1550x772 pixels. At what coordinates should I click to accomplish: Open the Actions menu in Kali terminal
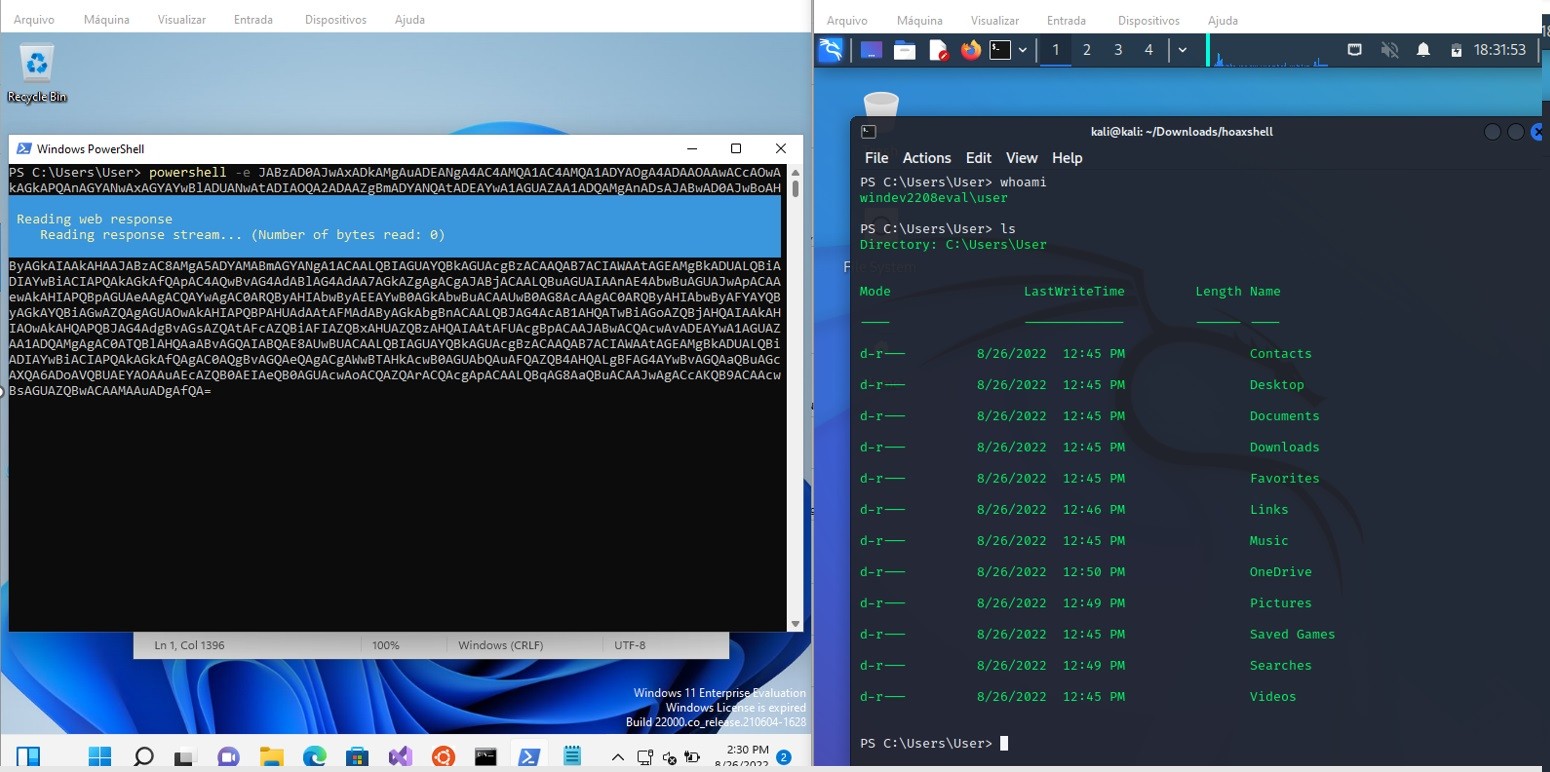[927, 158]
